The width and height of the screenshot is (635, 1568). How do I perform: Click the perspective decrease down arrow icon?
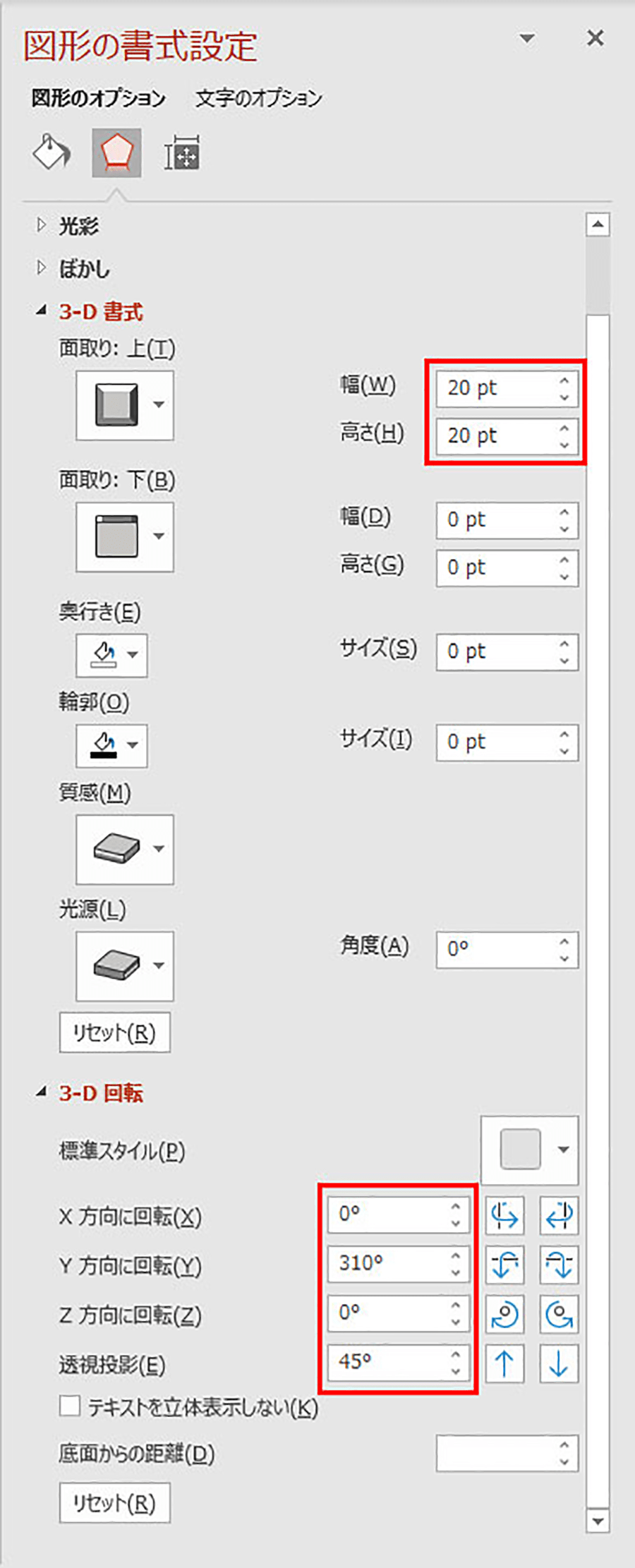559,1363
